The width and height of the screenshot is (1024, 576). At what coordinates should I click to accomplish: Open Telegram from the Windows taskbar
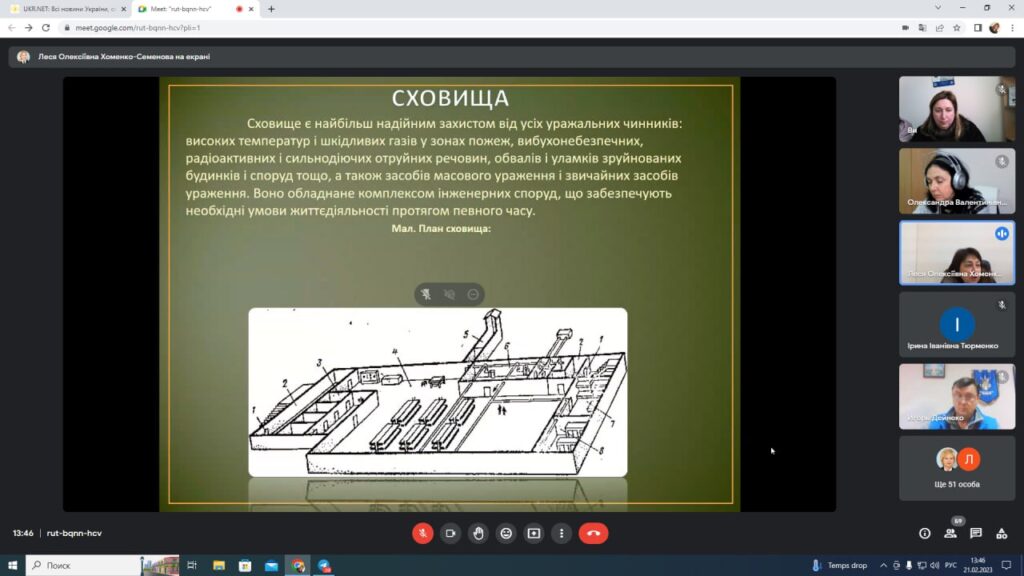tap(323, 566)
